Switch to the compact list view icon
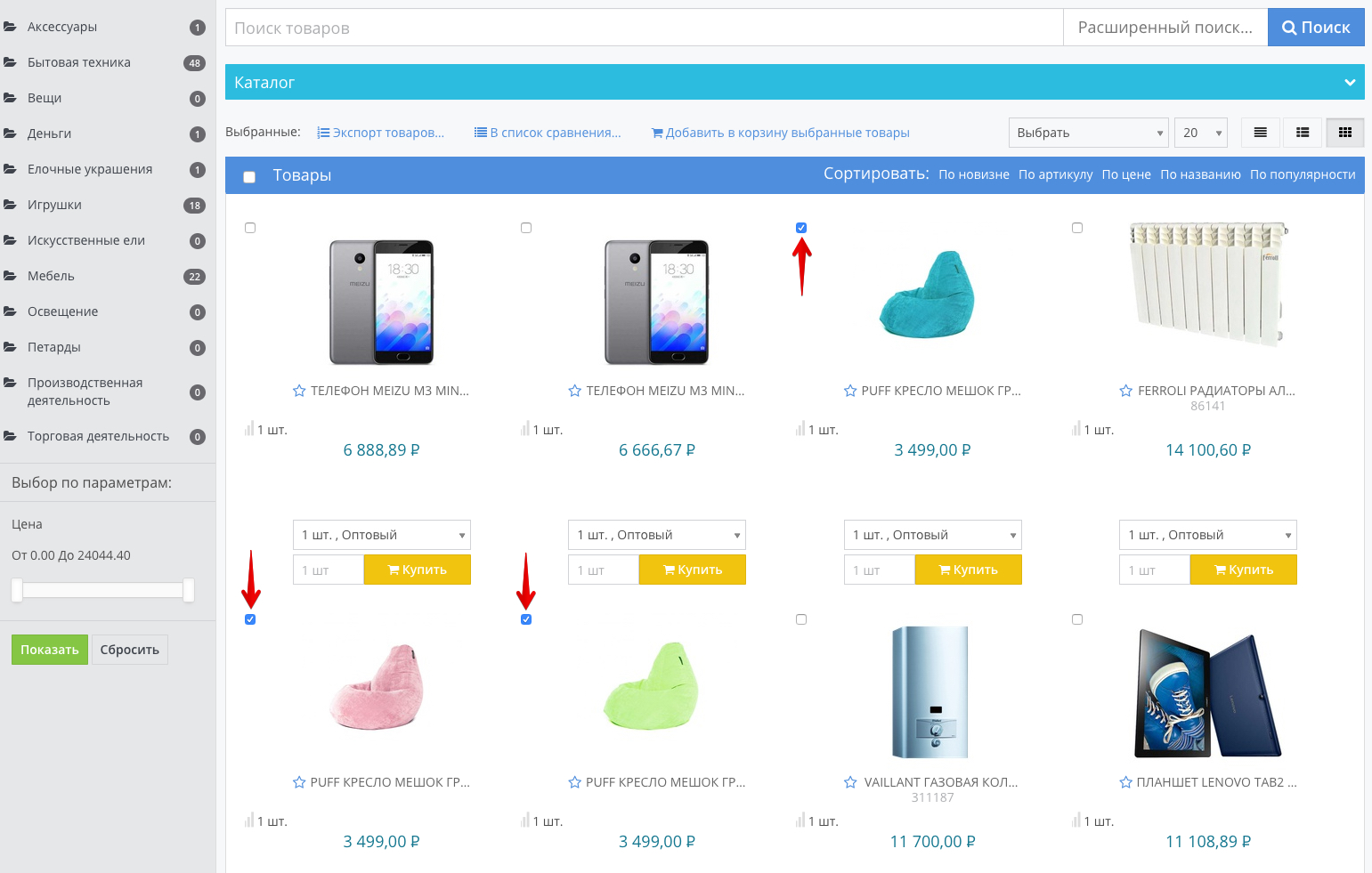Screen dimensions: 1372x873 point(1260,133)
